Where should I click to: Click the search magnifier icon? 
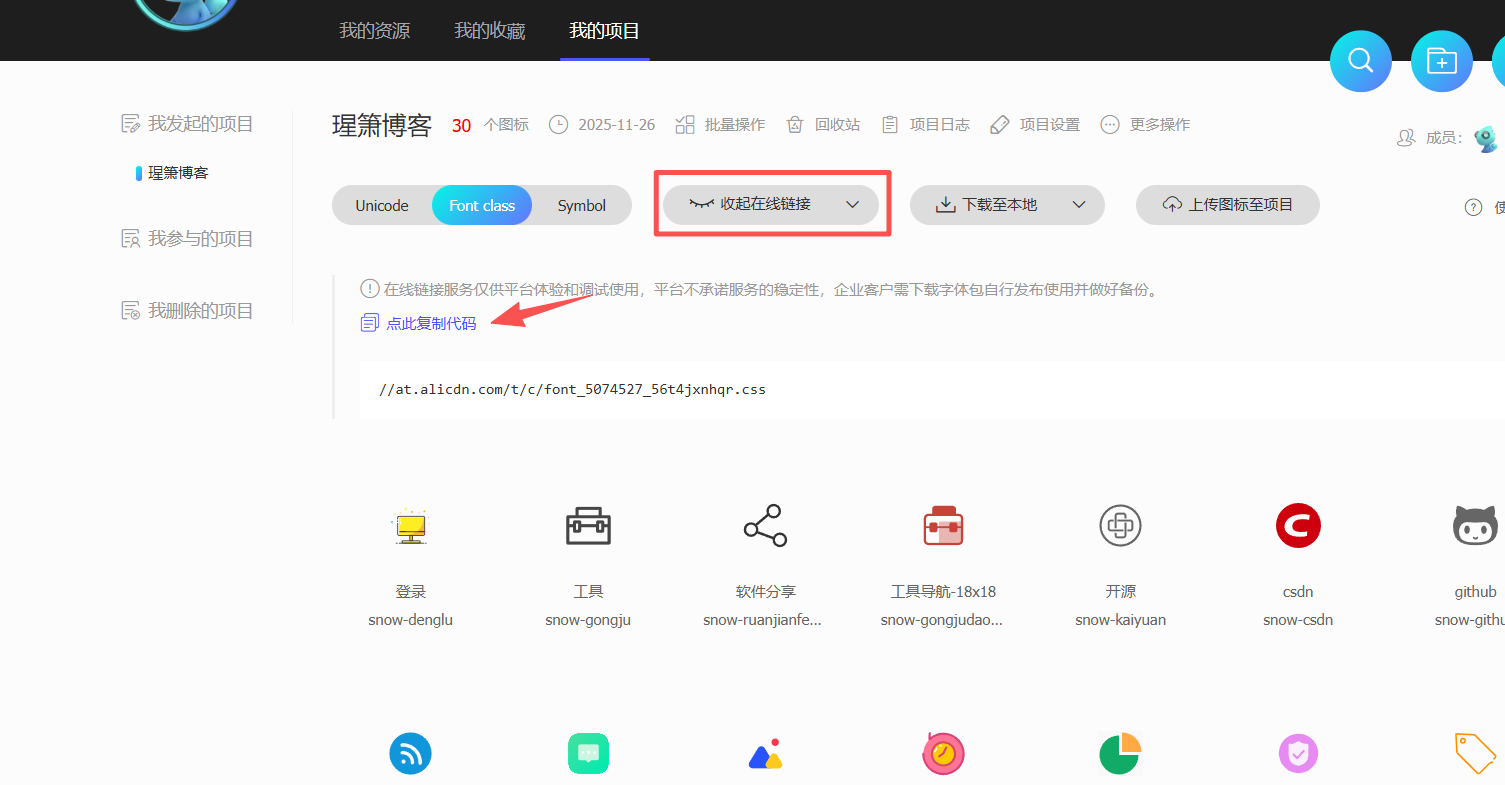coord(1360,61)
